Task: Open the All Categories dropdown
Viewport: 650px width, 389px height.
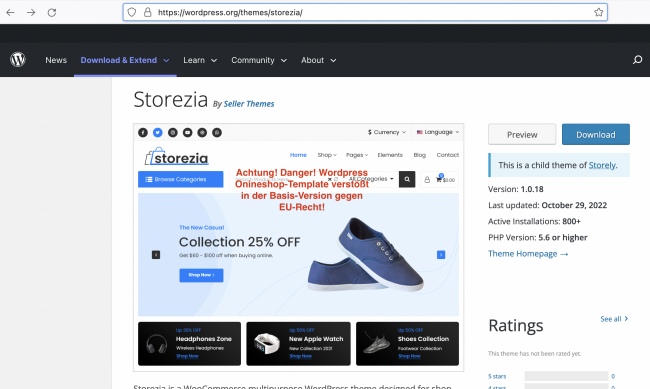Action: [x=371, y=179]
